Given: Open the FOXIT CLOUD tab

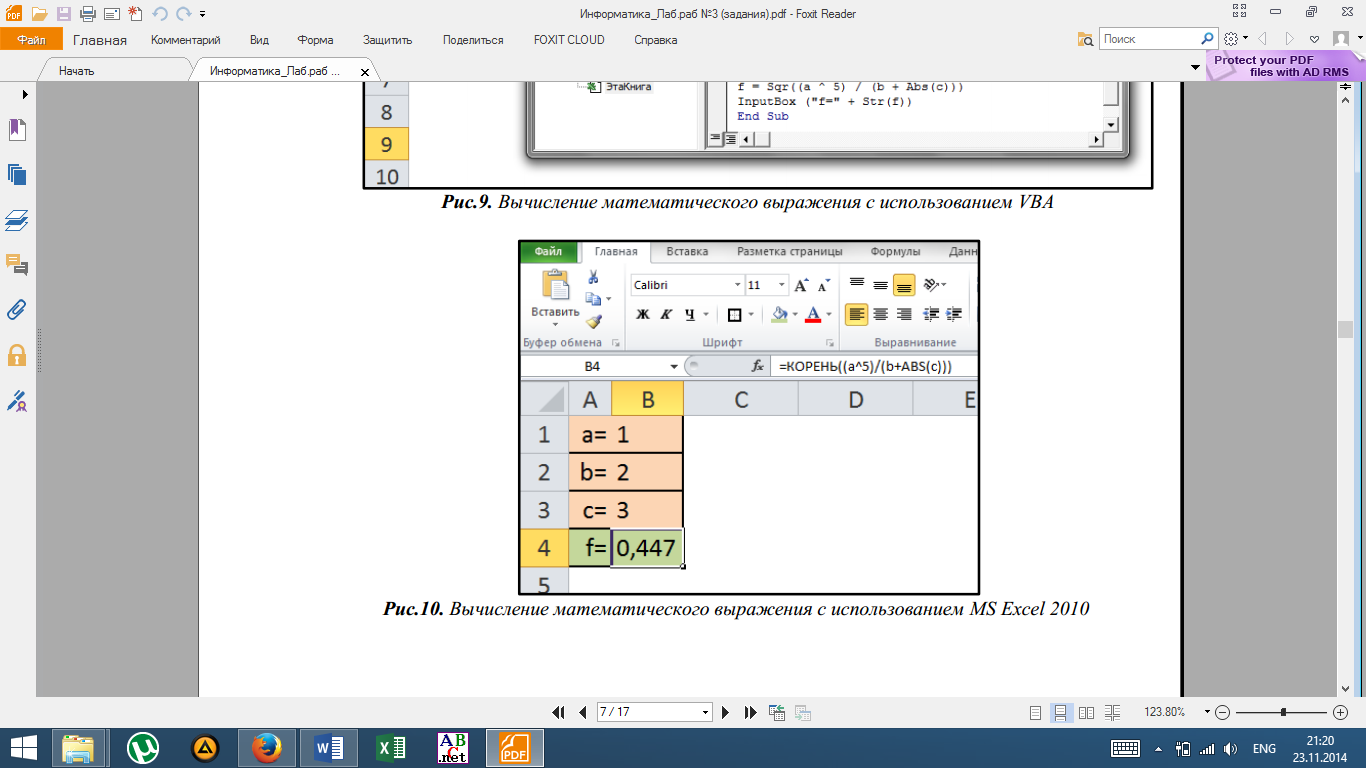Looking at the screenshot, I should pyautogui.click(x=569, y=40).
